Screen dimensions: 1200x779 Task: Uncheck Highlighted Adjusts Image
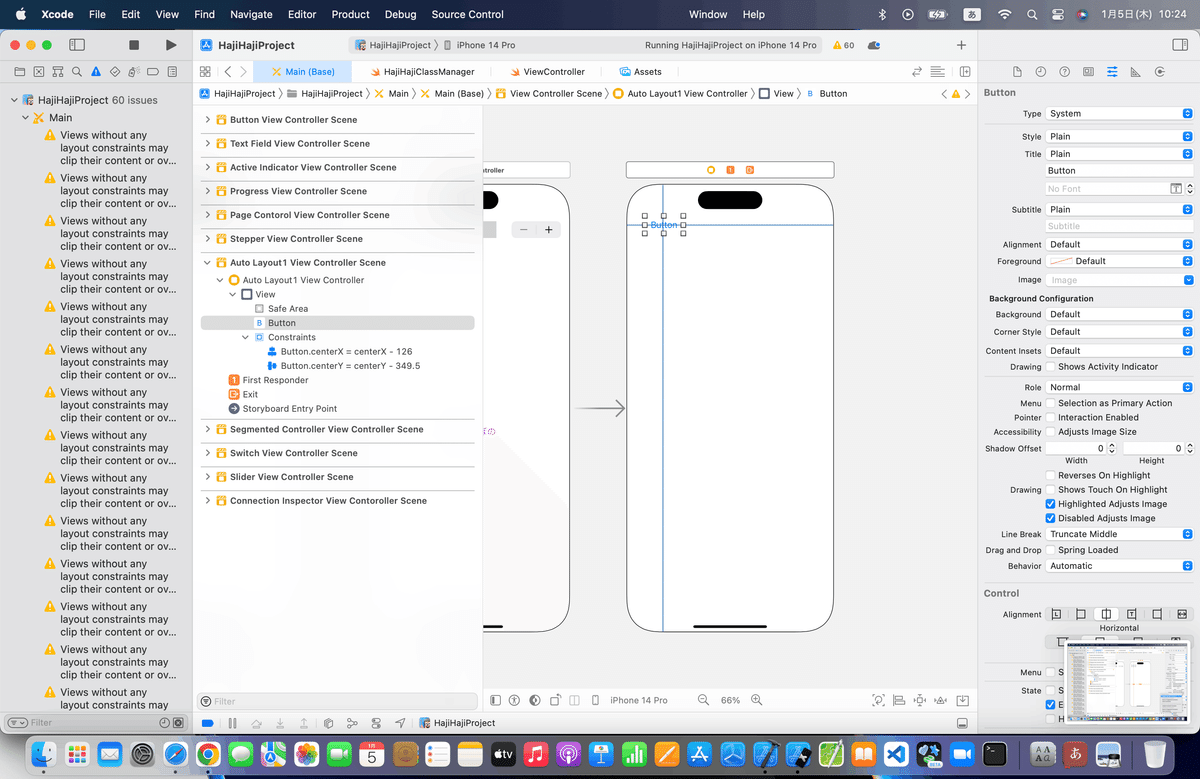click(1050, 504)
